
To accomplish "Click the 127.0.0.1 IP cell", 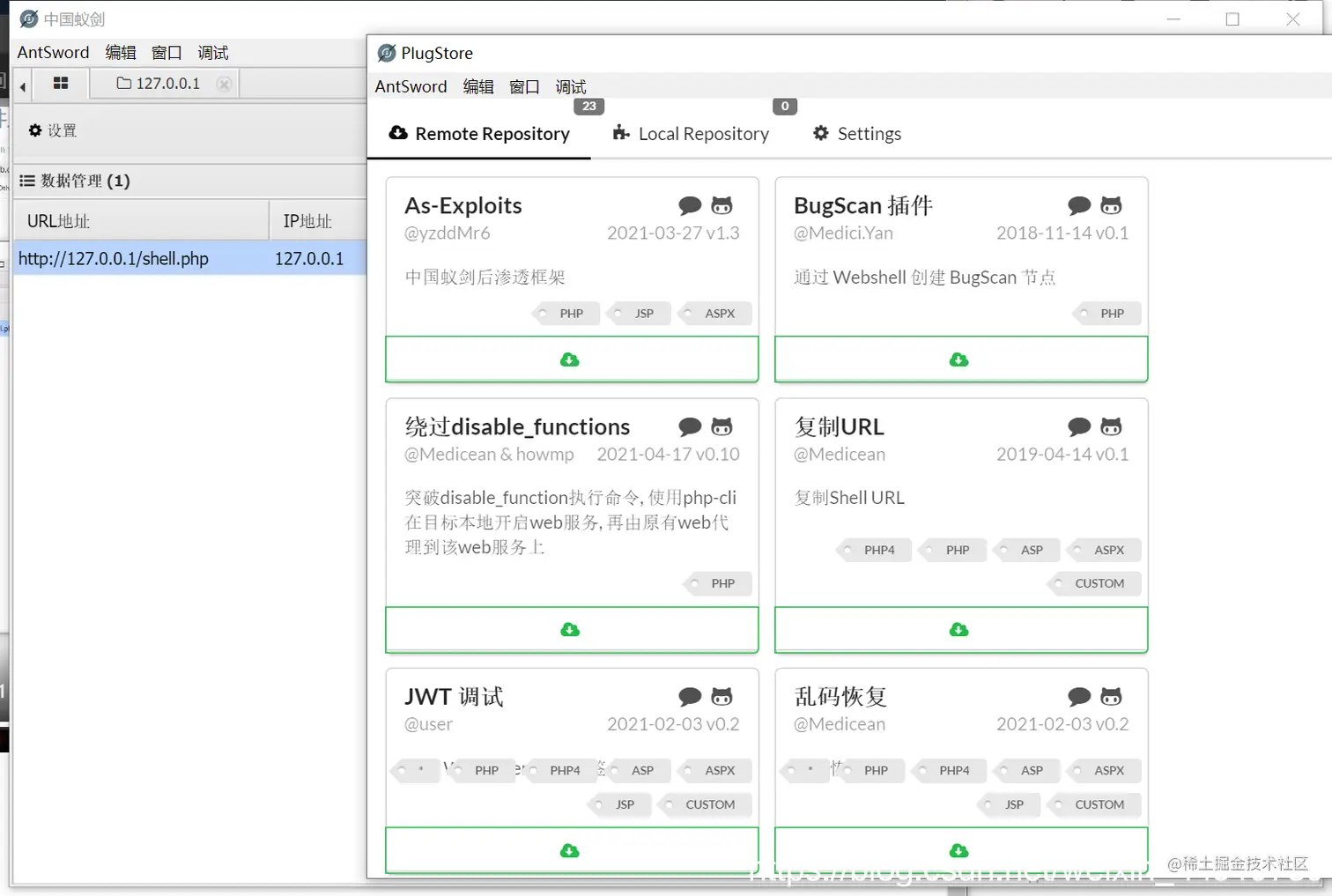I will pyautogui.click(x=309, y=258).
